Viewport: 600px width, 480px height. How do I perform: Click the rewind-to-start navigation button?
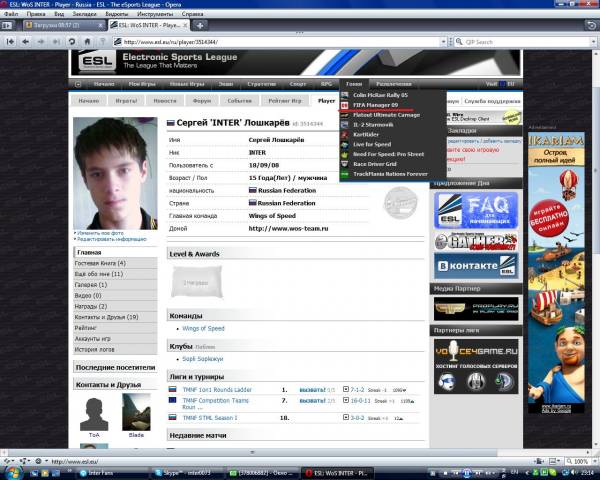tap(10, 41)
